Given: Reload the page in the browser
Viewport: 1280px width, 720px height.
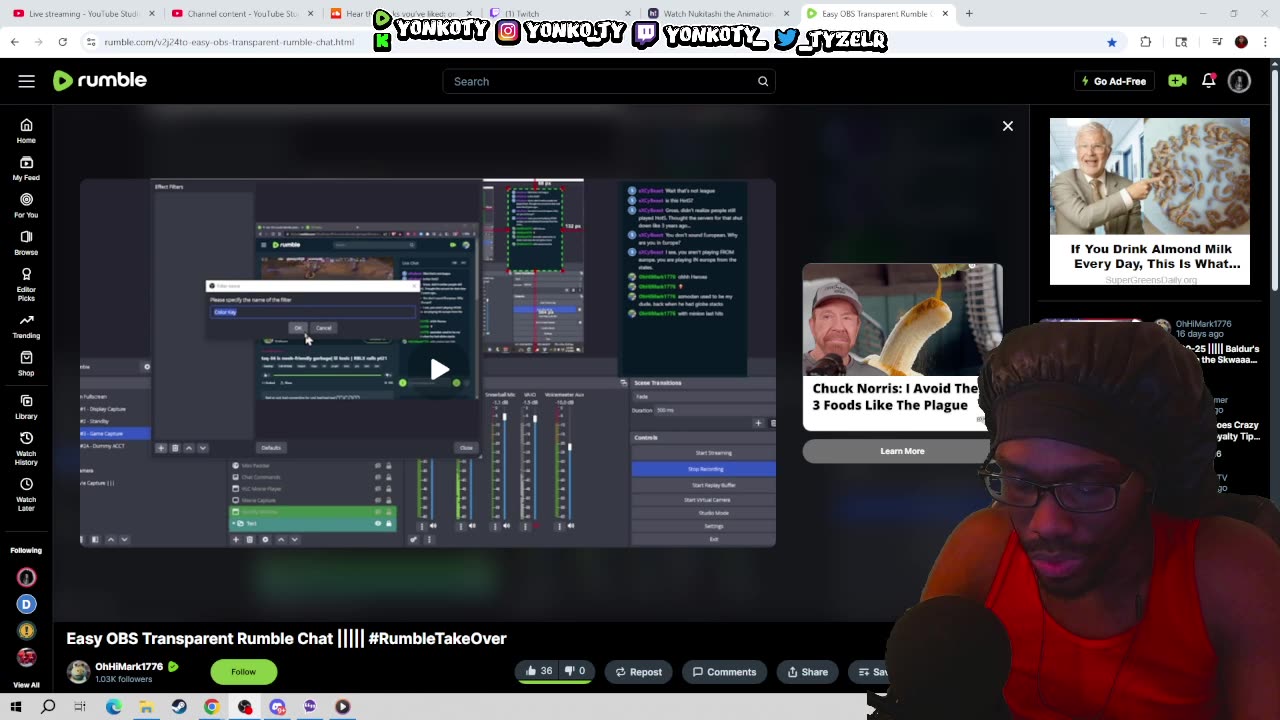Looking at the screenshot, I should pyautogui.click(x=62, y=42).
